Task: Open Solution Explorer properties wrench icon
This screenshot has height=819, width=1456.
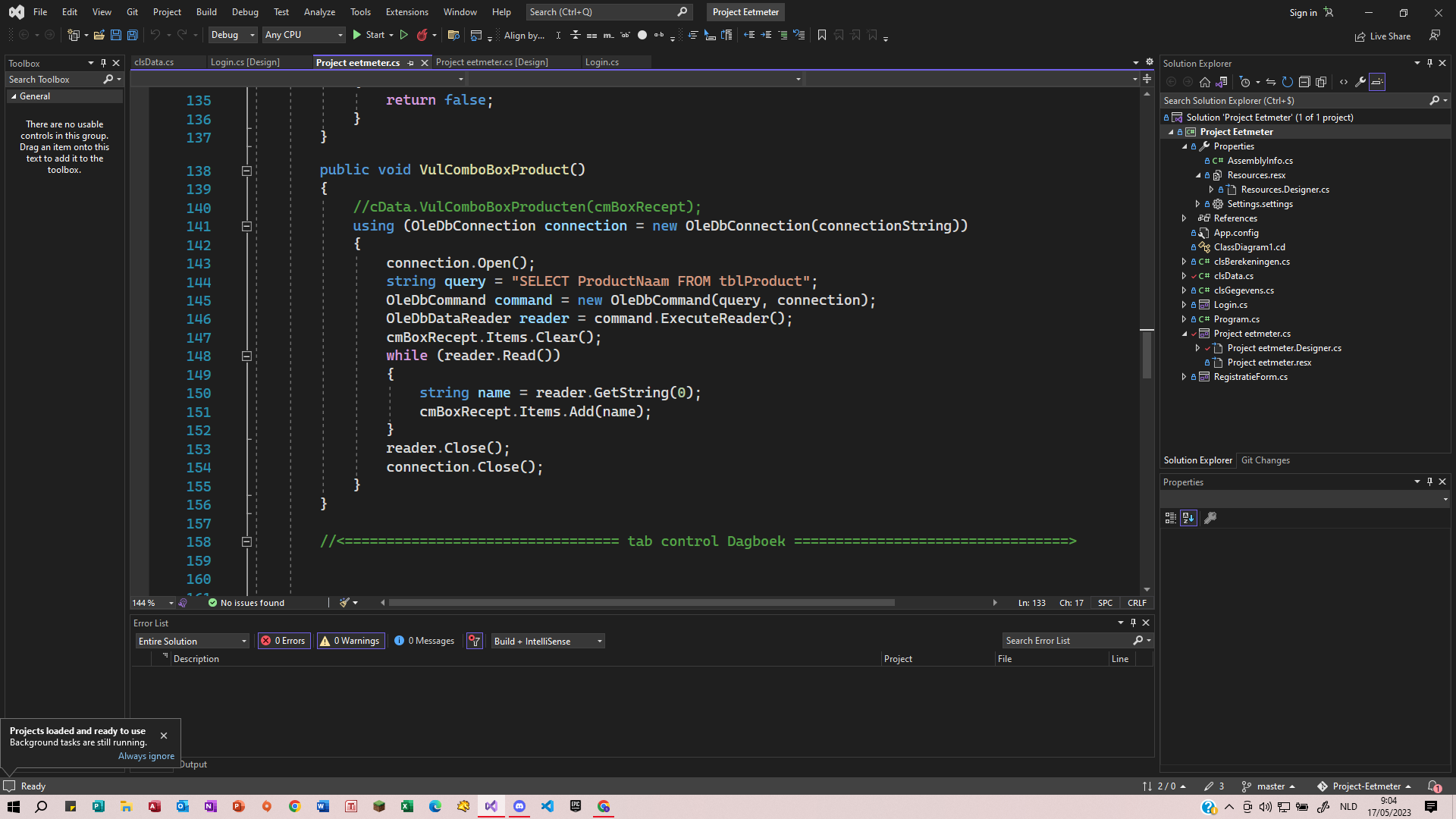Action: pyautogui.click(x=1360, y=82)
